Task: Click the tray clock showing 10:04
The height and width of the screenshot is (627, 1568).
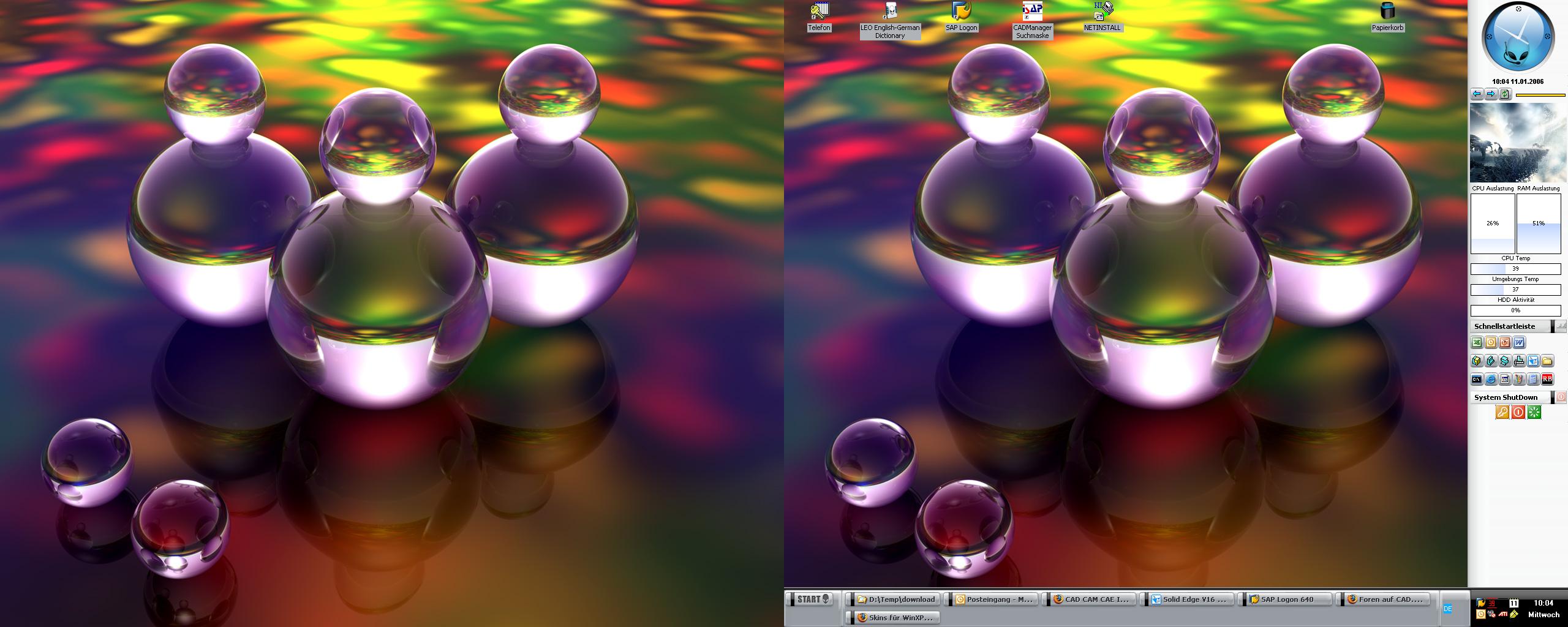Action: 1543,603
